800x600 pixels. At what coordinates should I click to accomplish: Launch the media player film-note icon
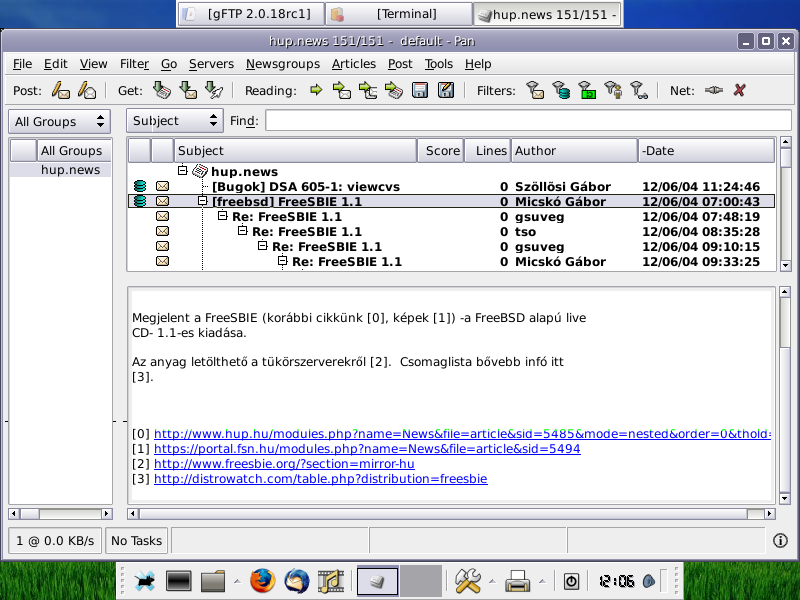(331, 581)
